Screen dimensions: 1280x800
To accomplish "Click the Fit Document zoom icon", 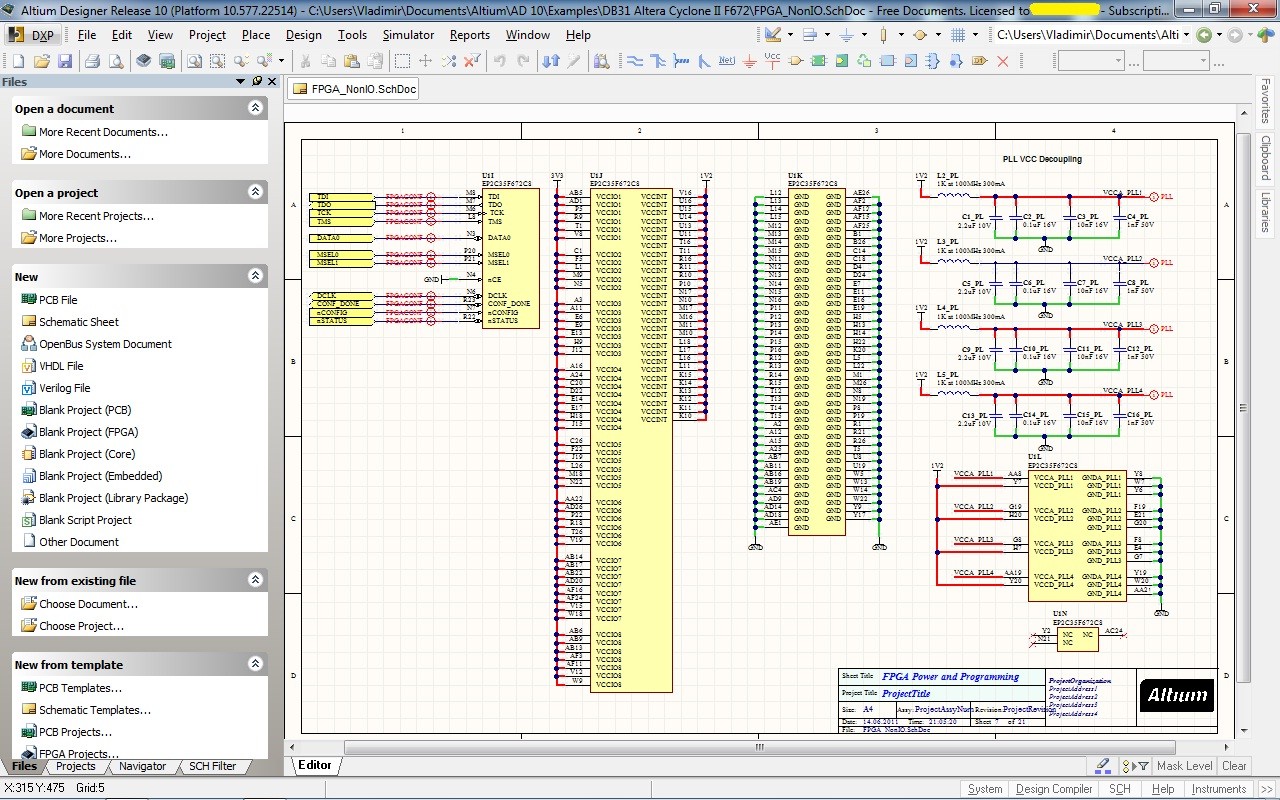I will [193, 61].
